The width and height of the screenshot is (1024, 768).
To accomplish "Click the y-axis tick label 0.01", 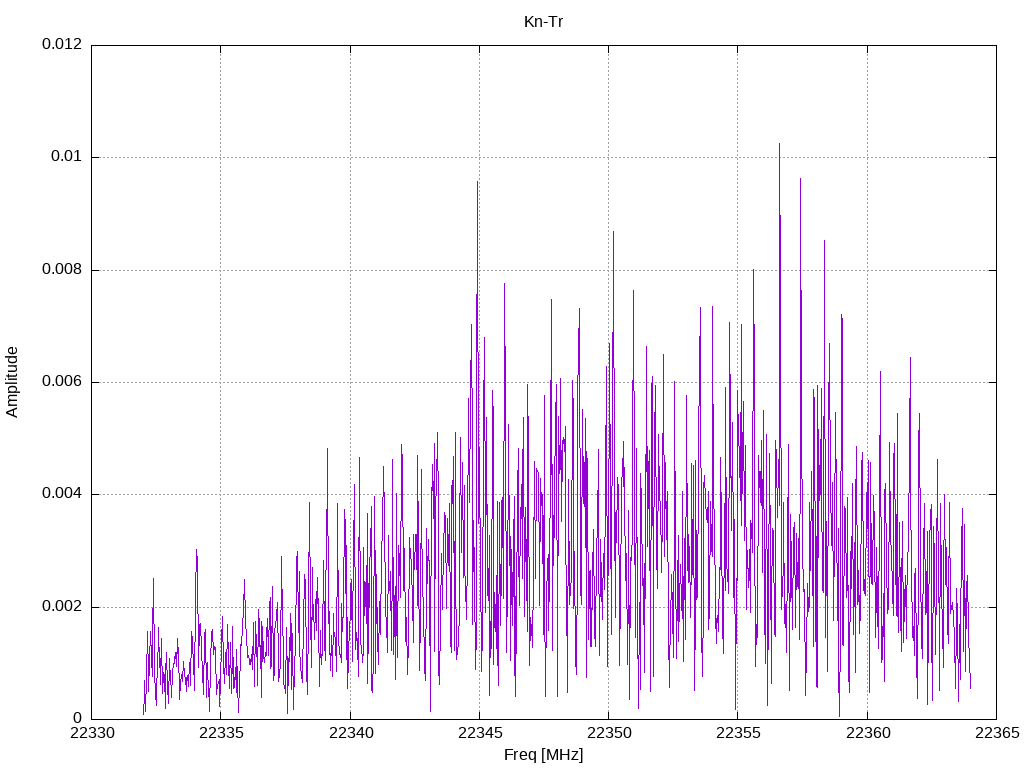I will pos(67,156).
